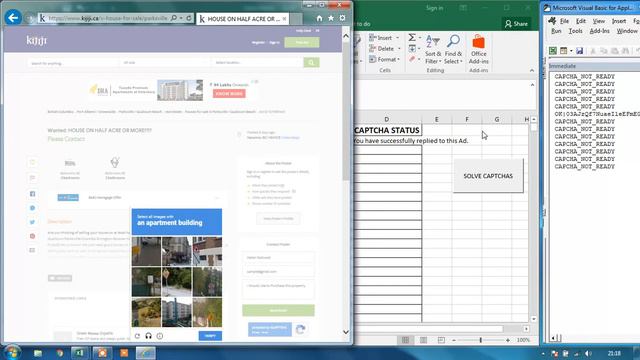640x360 pixels.
Task: Open VBA File menu
Action: pyautogui.click(x=564, y=21)
